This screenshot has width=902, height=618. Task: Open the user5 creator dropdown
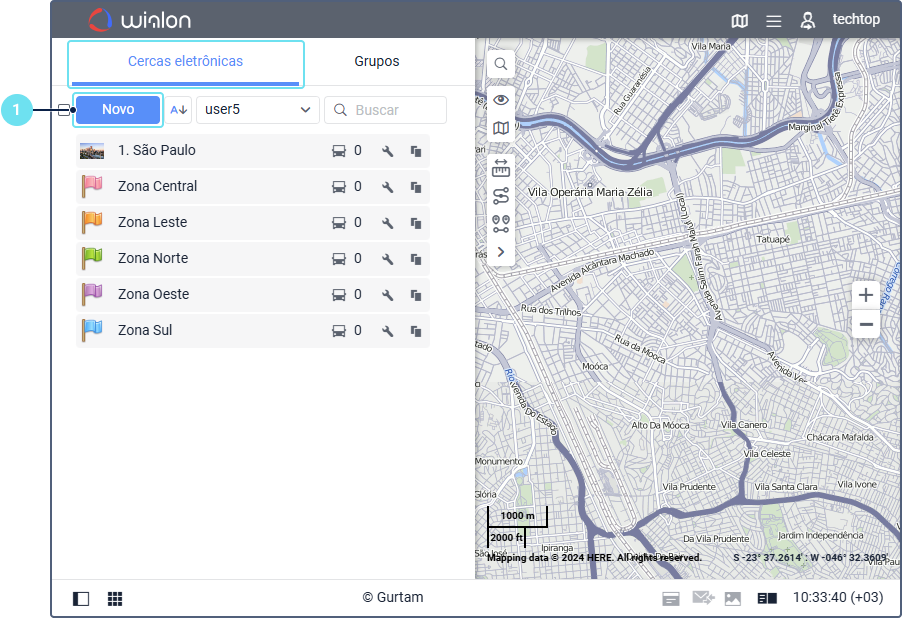pos(258,110)
